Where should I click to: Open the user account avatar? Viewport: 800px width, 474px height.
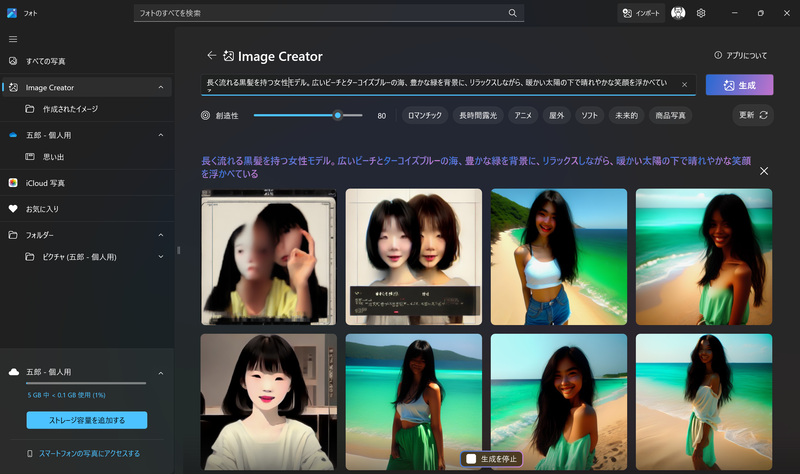pos(678,13)
